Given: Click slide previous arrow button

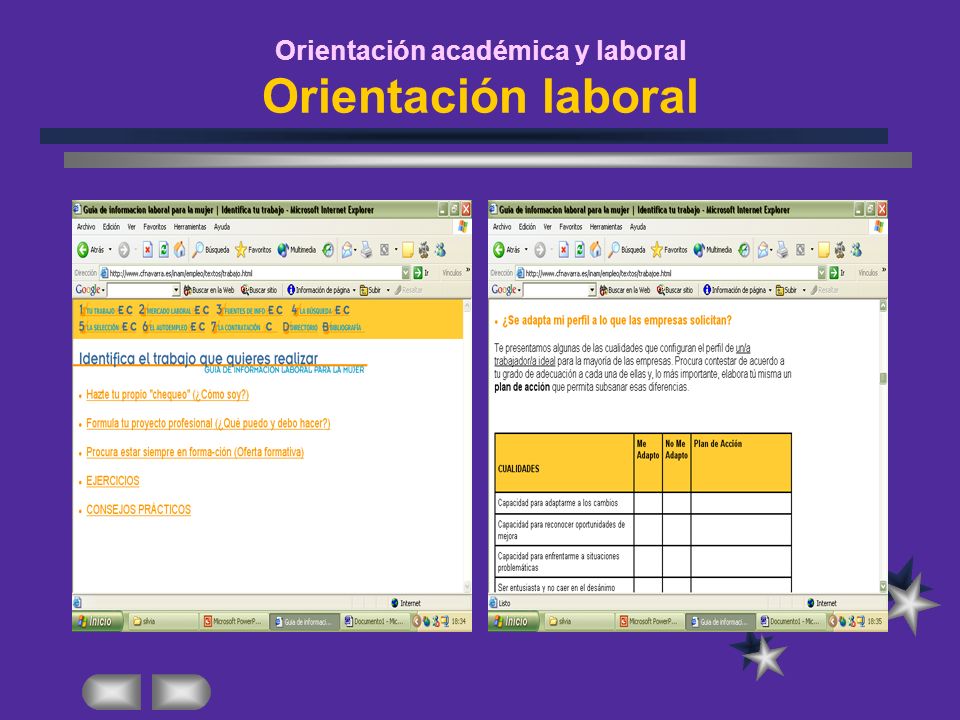Looking at the screenshot, I should 111,692.
